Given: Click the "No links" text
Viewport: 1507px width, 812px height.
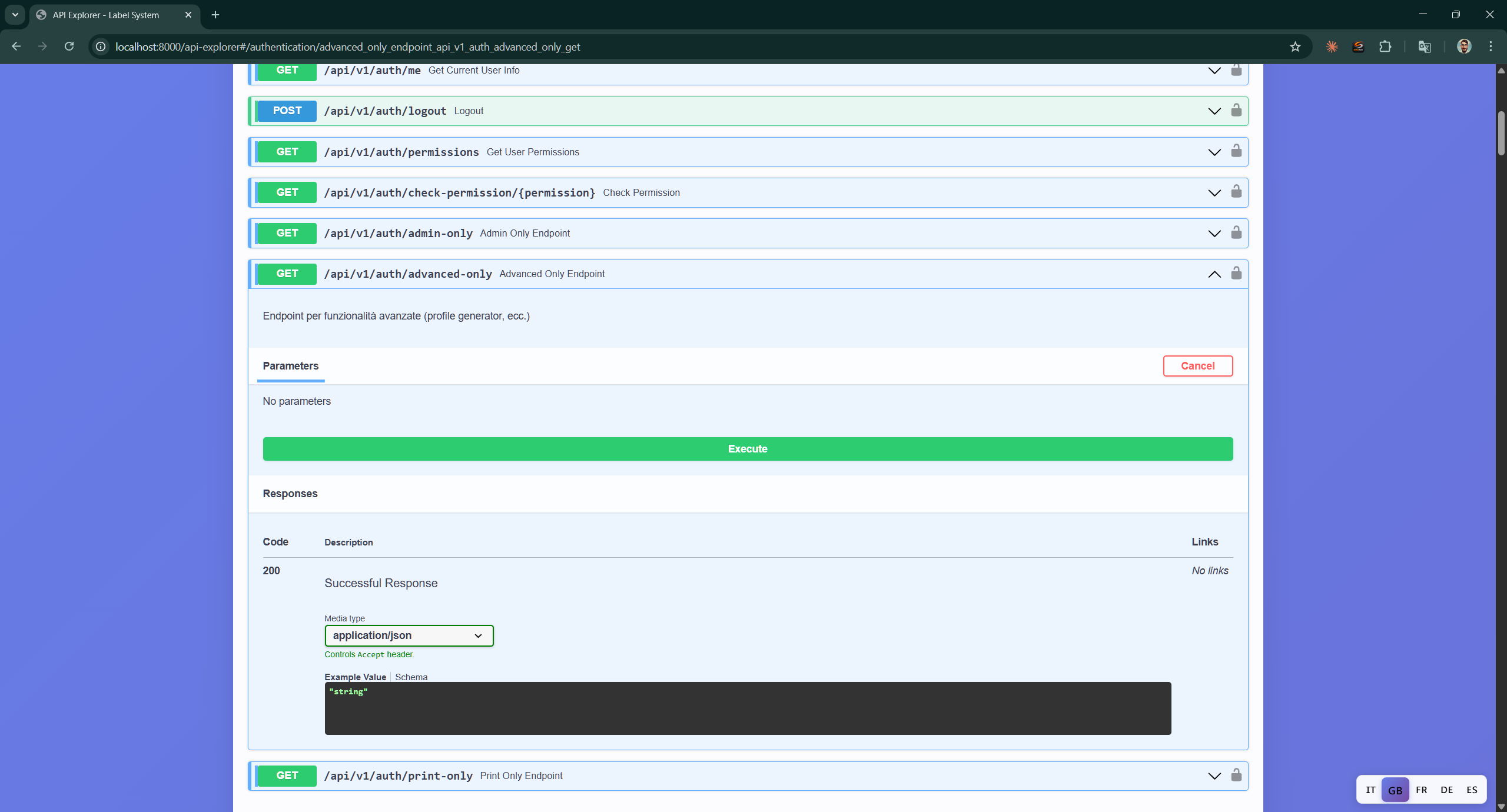Looking at the screenshot, I should (x=1210, y=571).
